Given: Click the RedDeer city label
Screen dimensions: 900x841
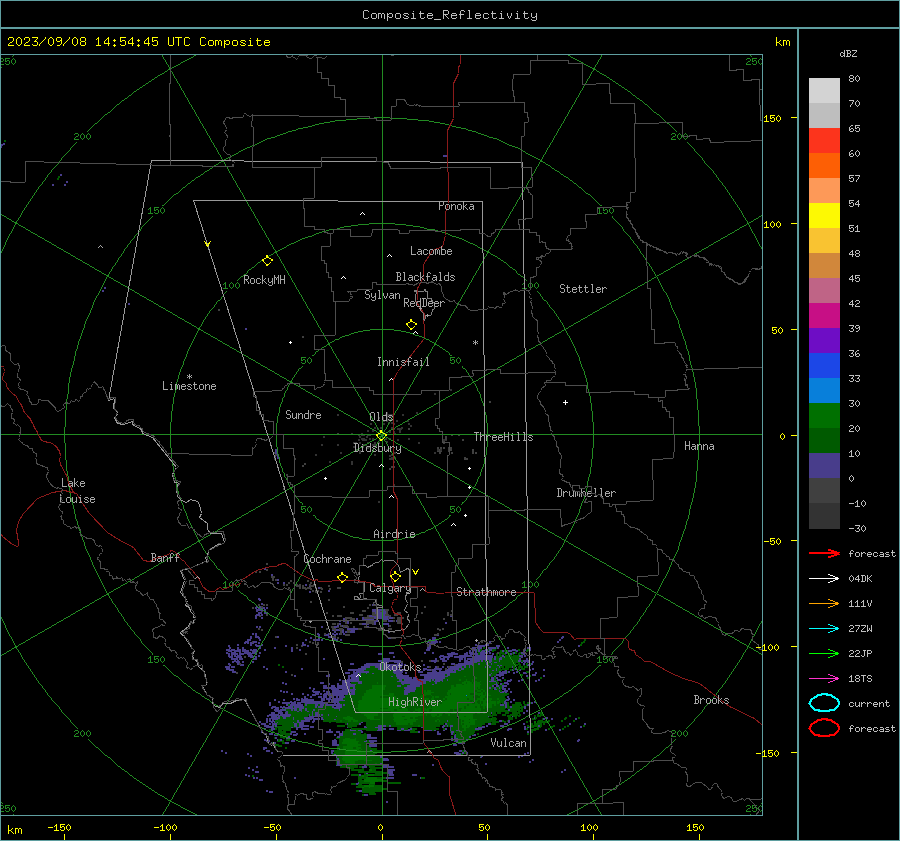Looking at the screenshot, I should point(424,303).
